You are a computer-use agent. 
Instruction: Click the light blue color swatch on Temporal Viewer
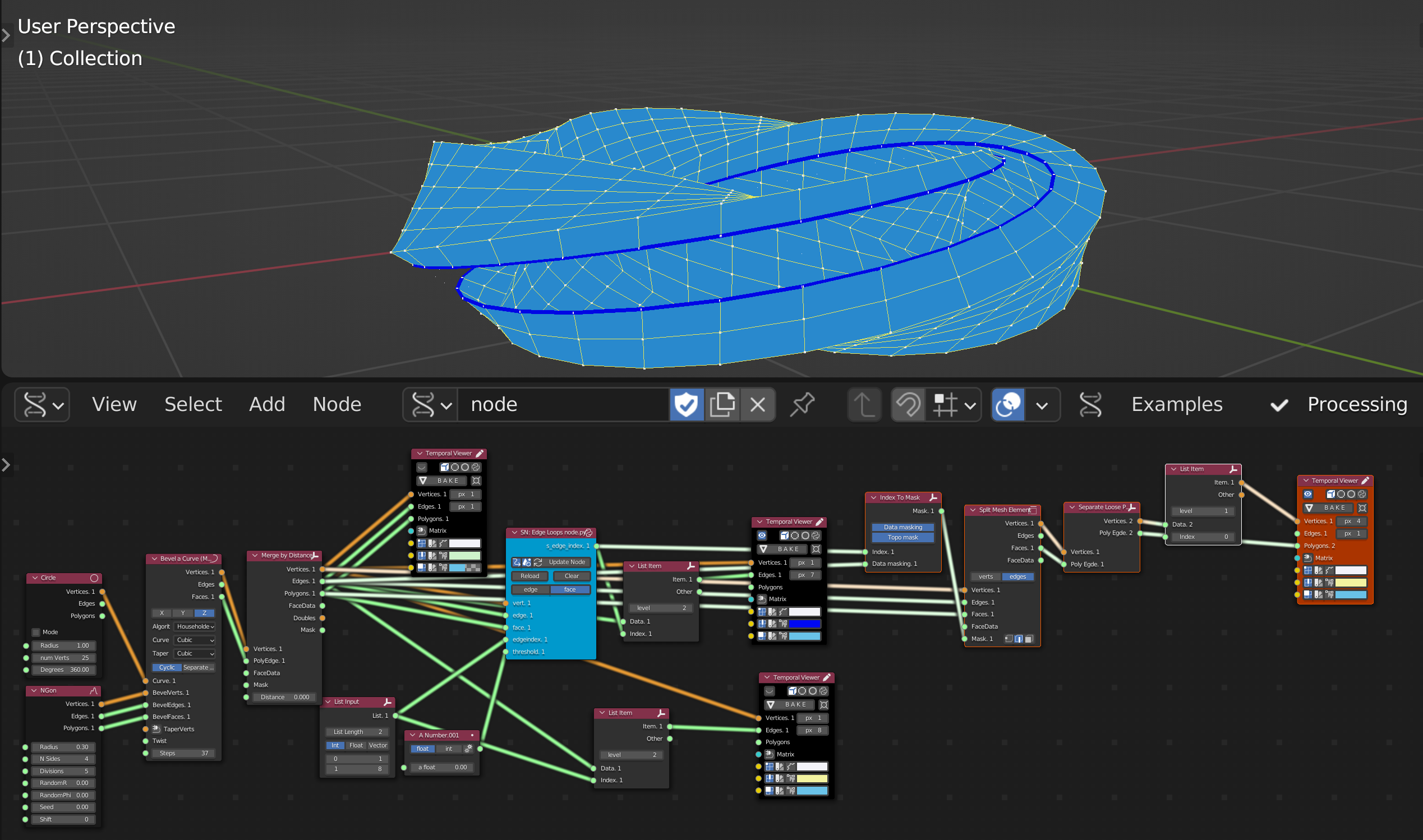click(x=457, y=567)
